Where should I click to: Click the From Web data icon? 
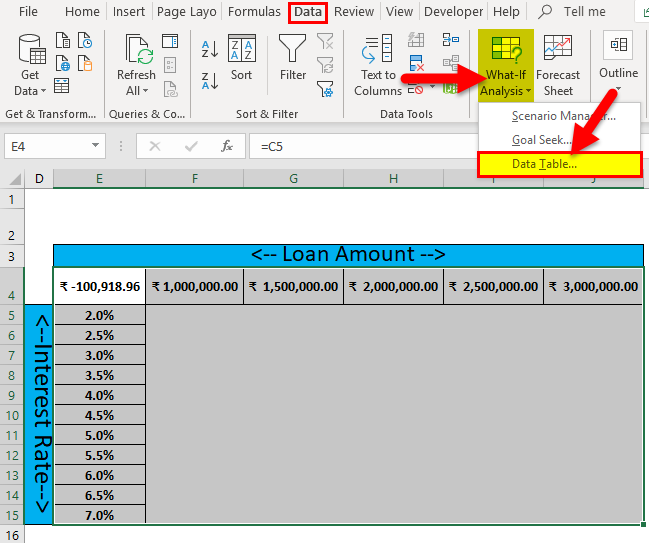(x=62, y=63)
